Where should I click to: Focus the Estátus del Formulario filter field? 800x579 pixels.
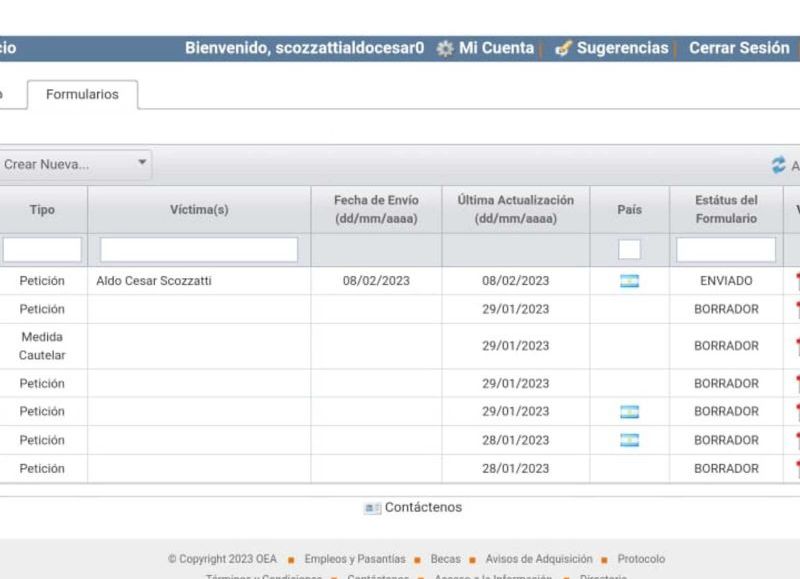pyautogui.click(x=726, y=250)
